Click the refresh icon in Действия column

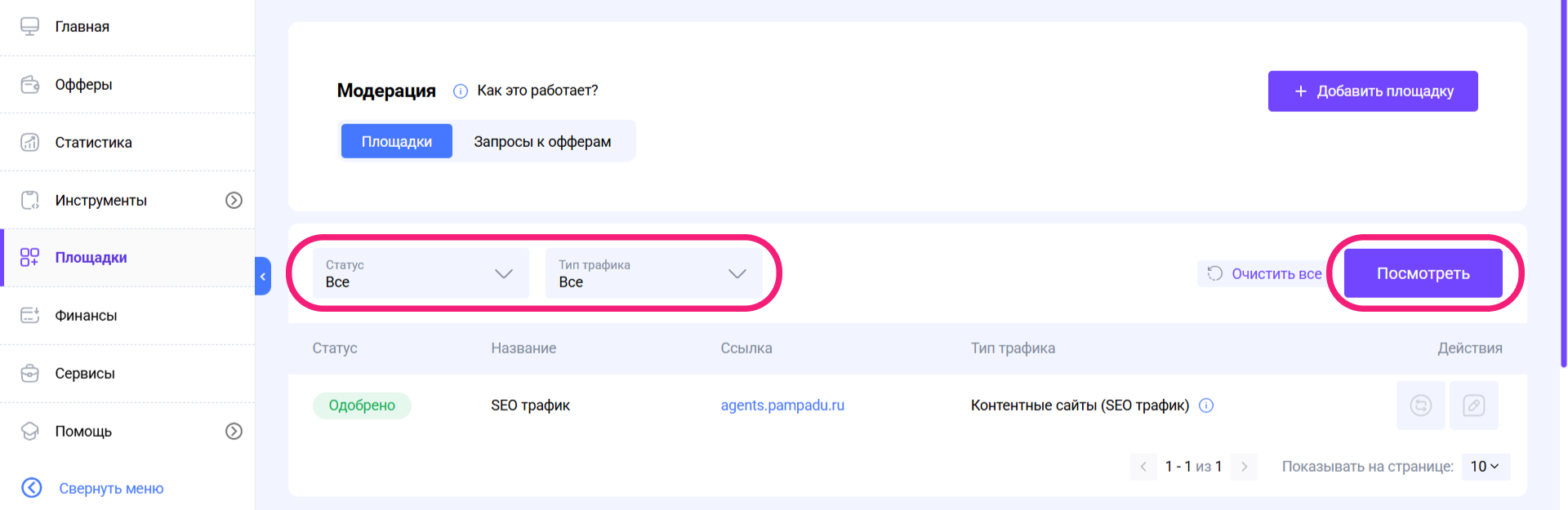click(x=1421, y=406)
